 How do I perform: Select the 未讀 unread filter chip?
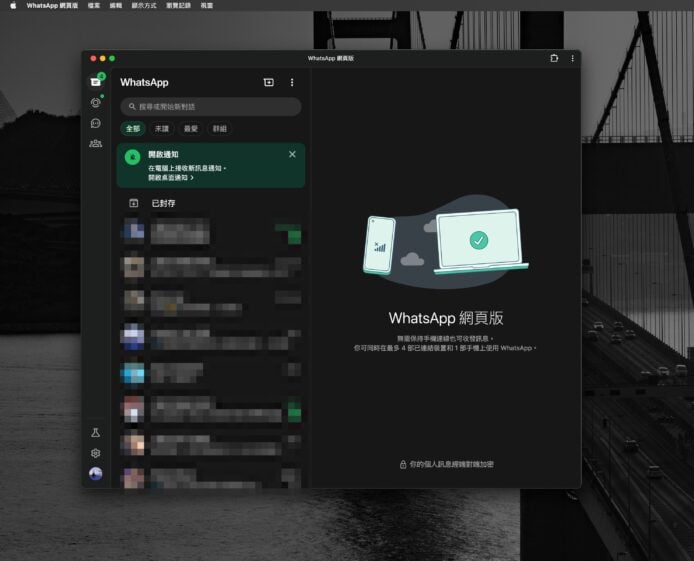pyautogui.click(x=162, y=129)
